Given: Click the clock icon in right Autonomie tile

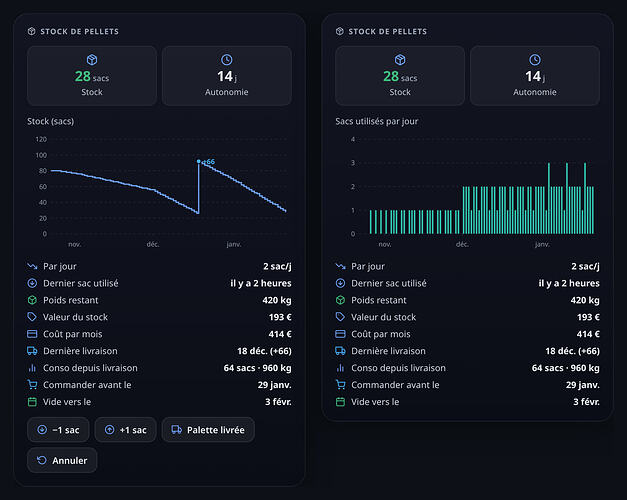Looking at the screenshot, I should click(x=535, y=60).
